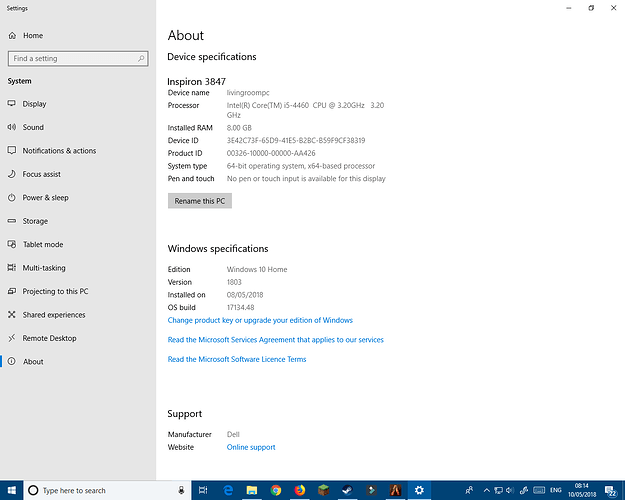The width and height of the screenshot is (625, 500).
Task: Click the taskbar microphone icon
Action: [181, 490]
